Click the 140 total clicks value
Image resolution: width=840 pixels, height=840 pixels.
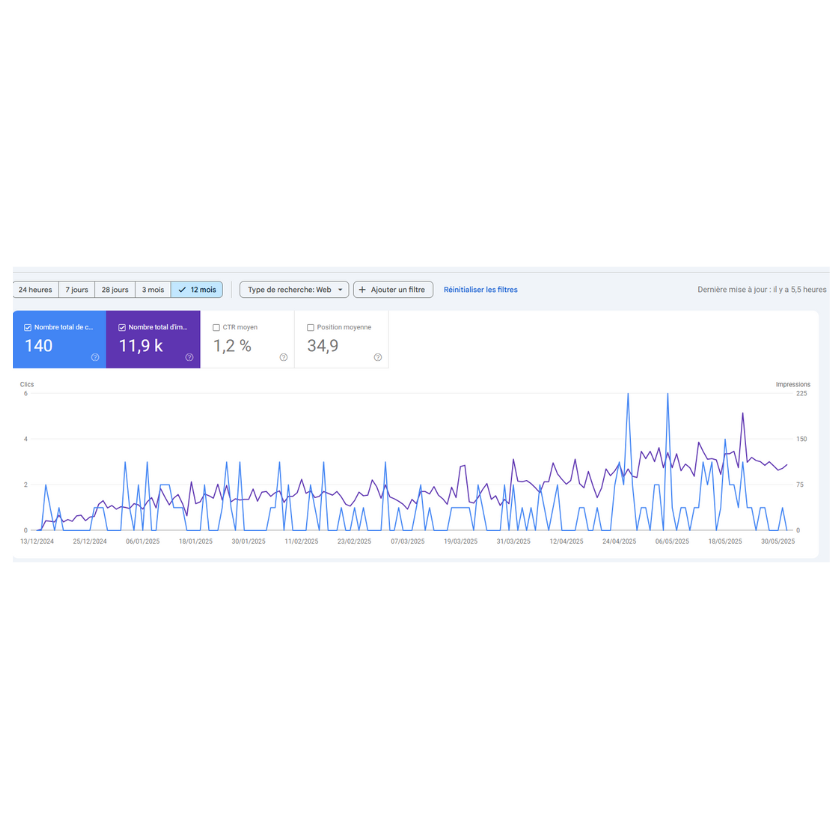click(39, 346)
